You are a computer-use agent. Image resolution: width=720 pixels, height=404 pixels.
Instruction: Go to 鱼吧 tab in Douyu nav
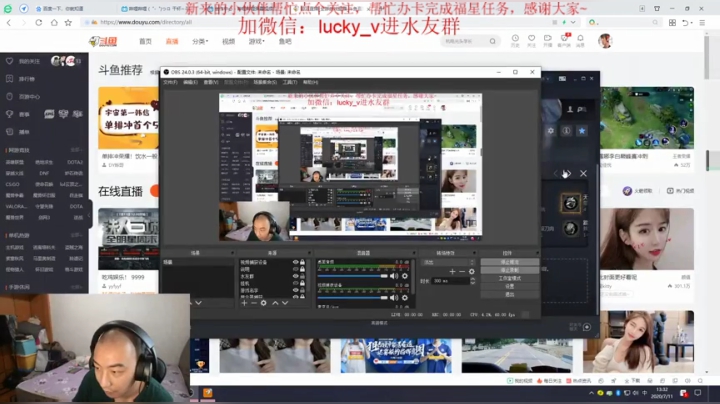click(285, 41)
